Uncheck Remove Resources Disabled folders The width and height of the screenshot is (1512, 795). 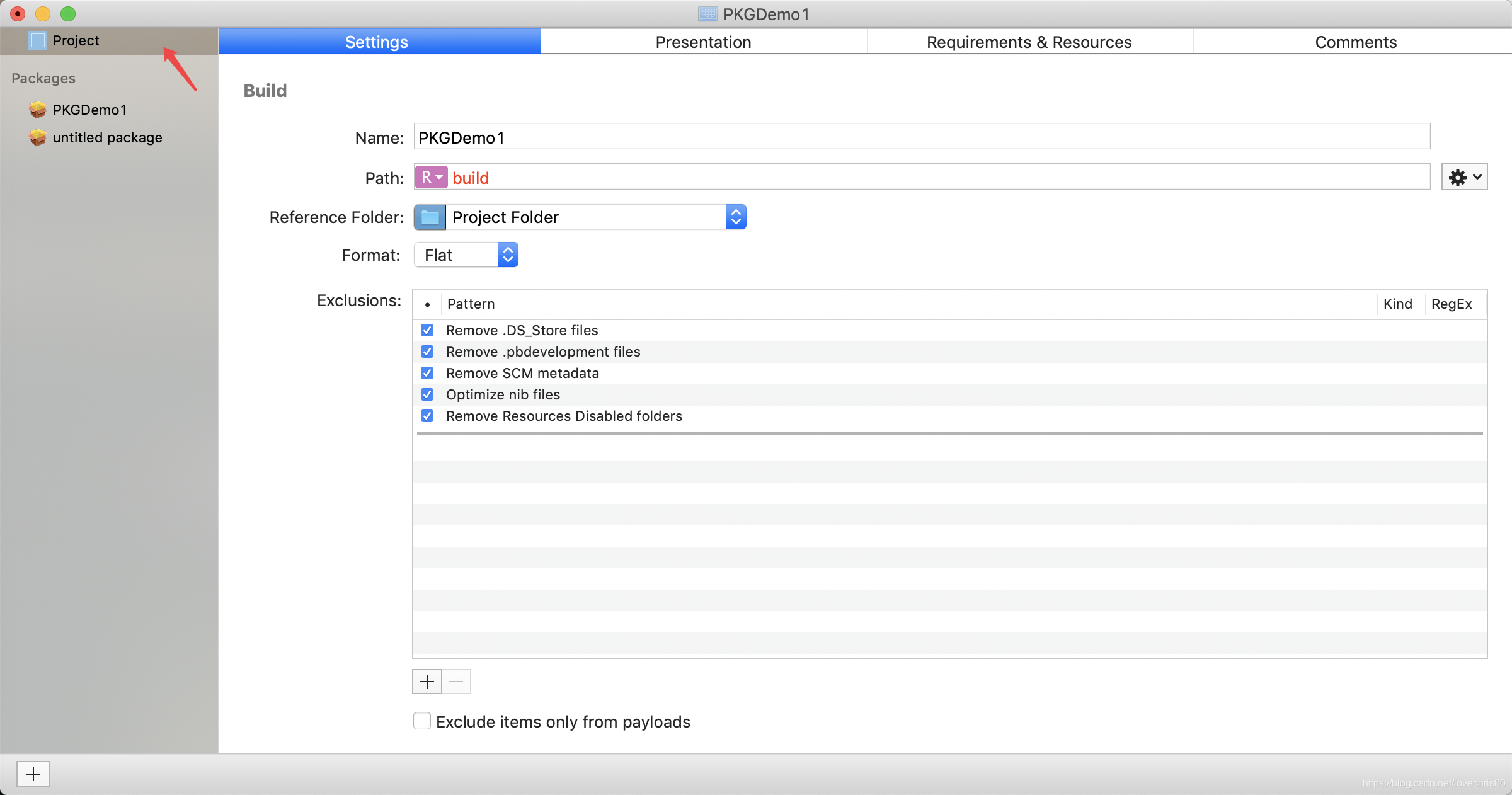(x=427, y=416)
